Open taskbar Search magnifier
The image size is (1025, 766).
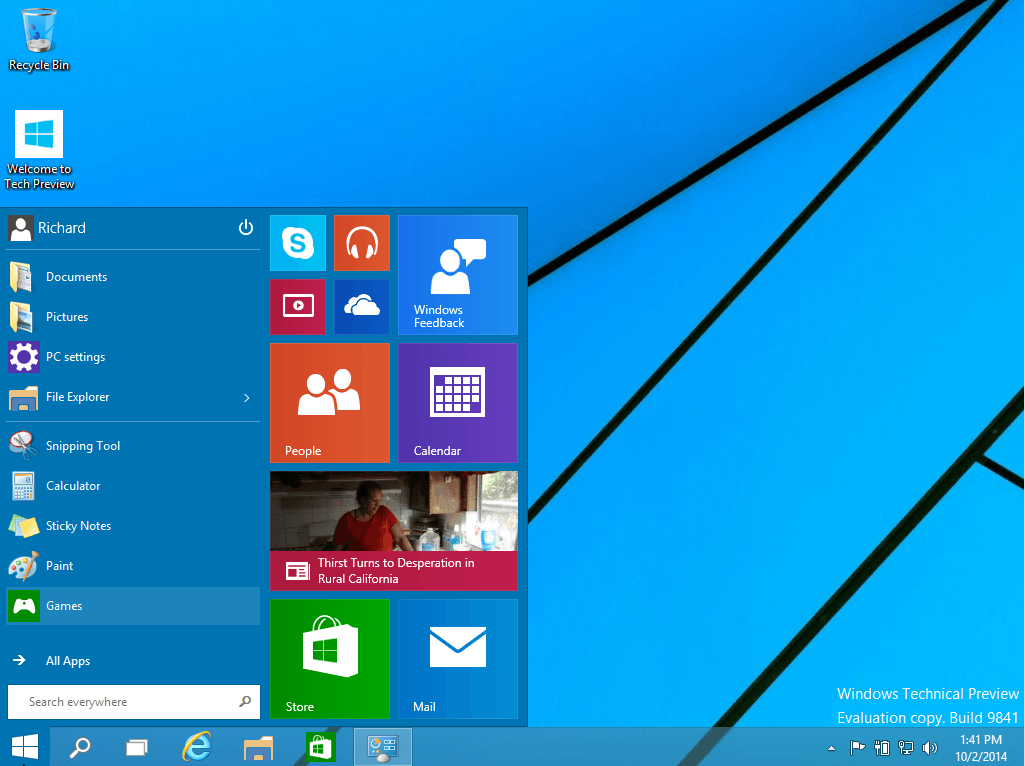click(x=80, y=746)
